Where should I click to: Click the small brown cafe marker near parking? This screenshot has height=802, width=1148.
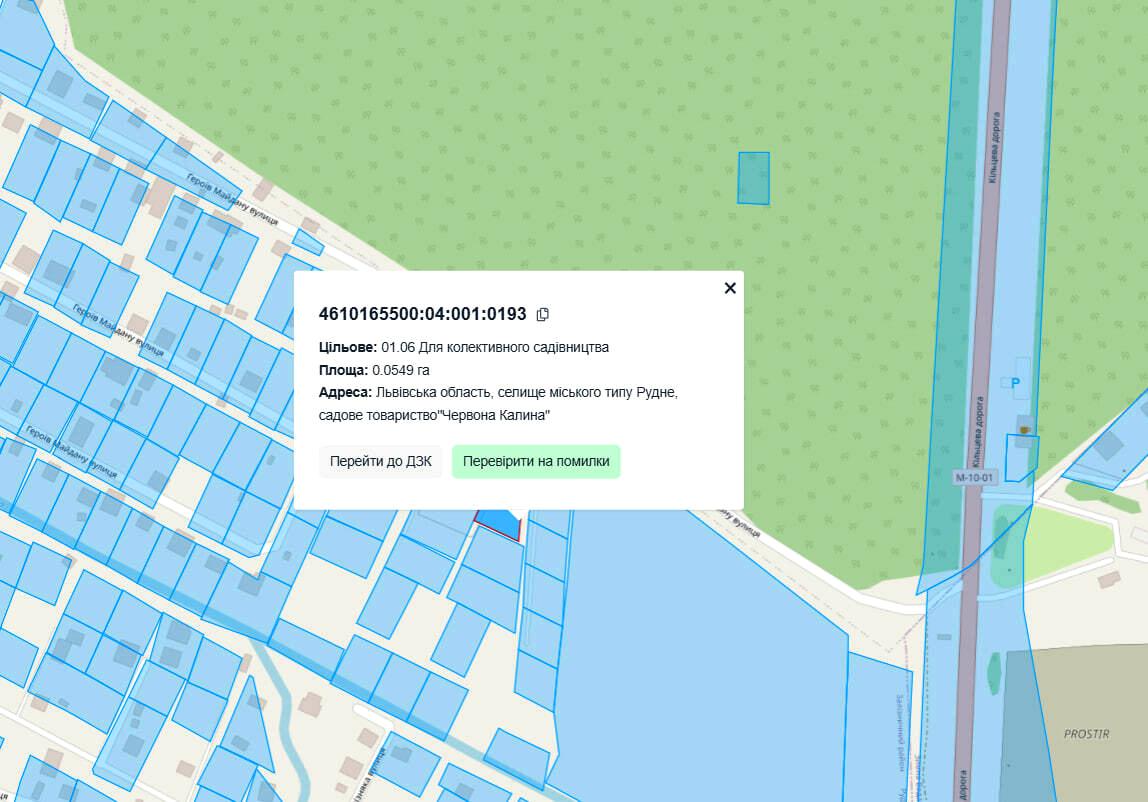coord(1024,429)
